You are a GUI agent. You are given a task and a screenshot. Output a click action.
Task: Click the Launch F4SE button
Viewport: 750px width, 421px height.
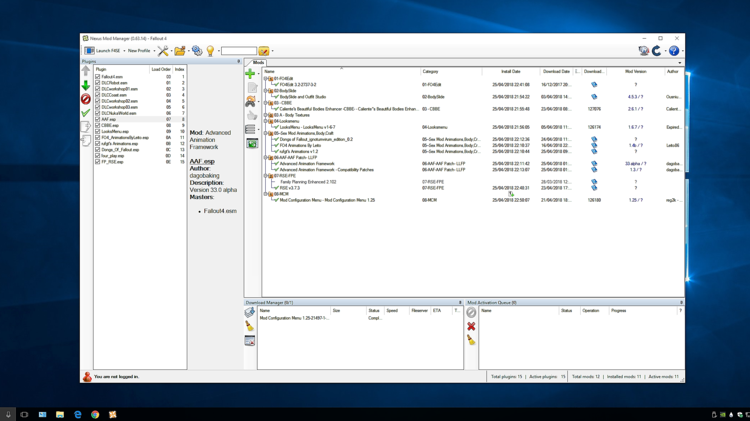(103, 51)
